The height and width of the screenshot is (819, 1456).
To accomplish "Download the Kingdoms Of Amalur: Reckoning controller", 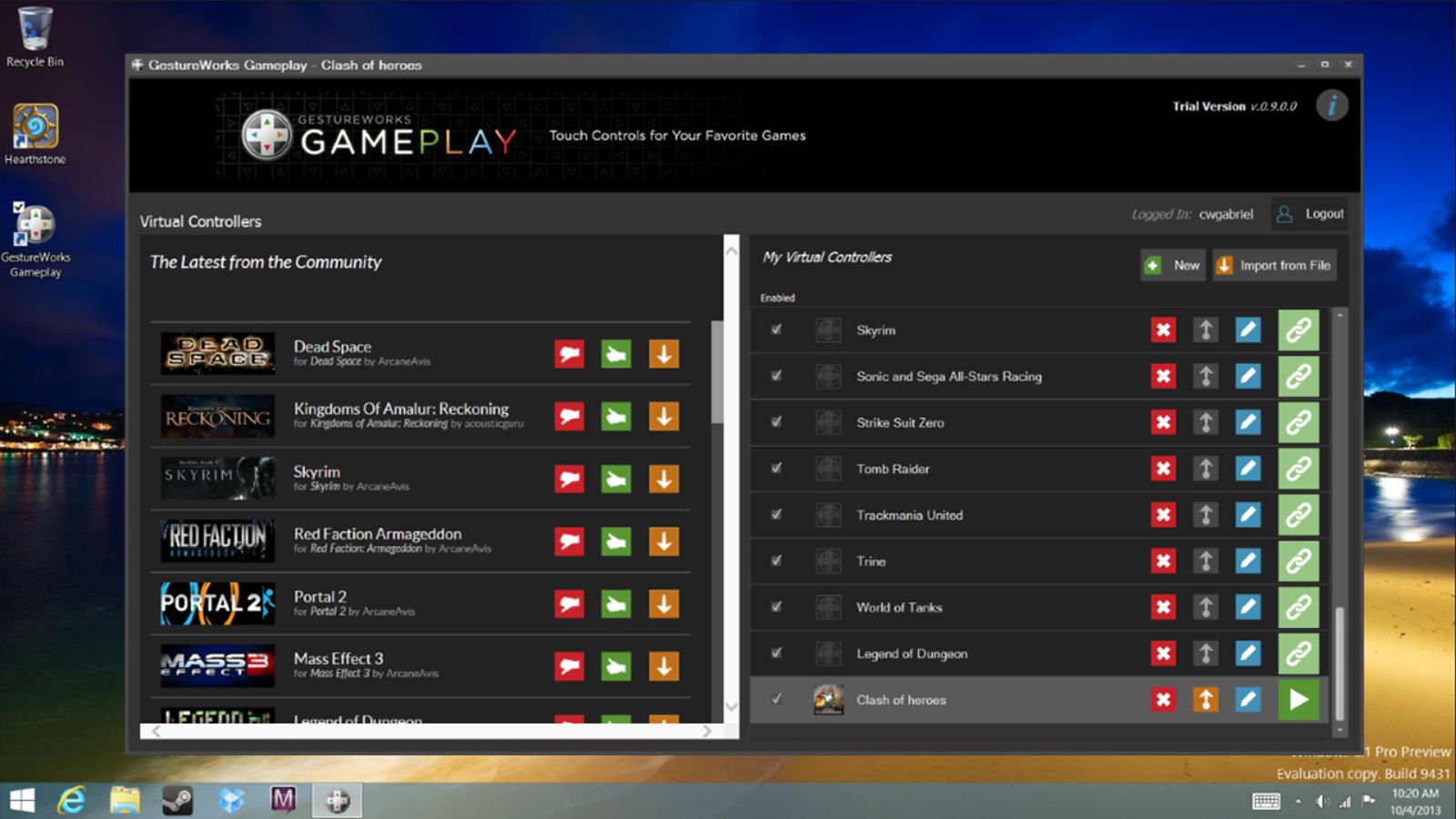I will tap(663, 417).
